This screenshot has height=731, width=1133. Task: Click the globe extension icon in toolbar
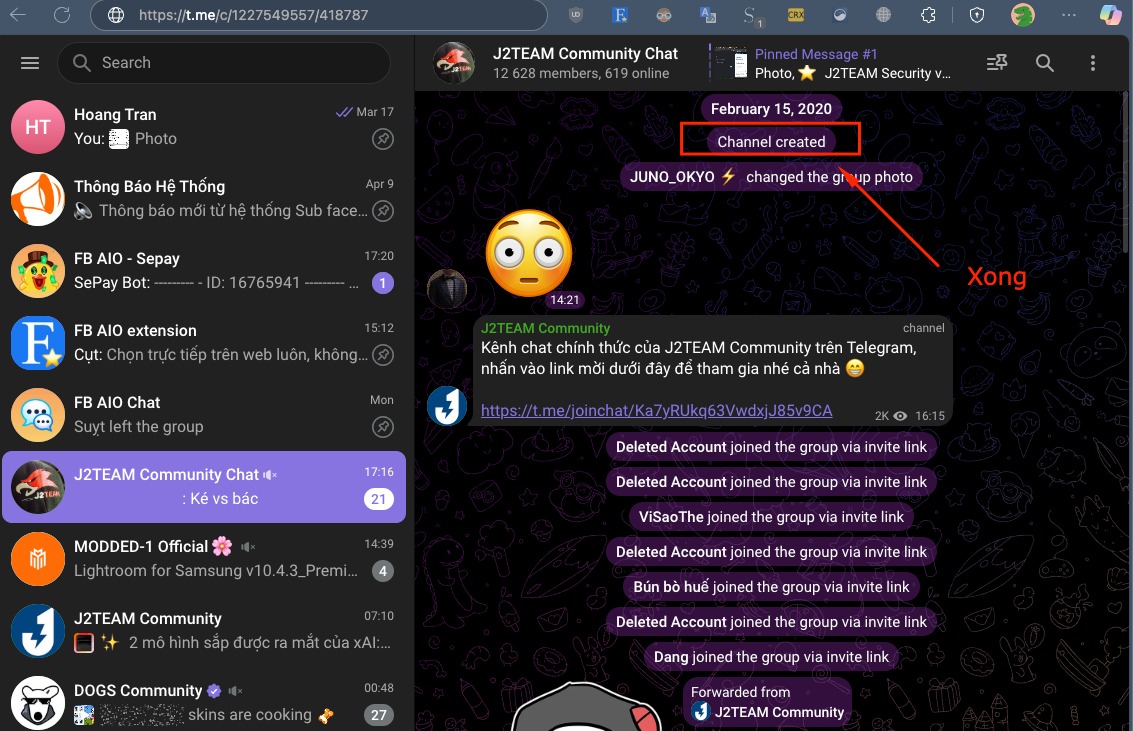click(883, 14)
